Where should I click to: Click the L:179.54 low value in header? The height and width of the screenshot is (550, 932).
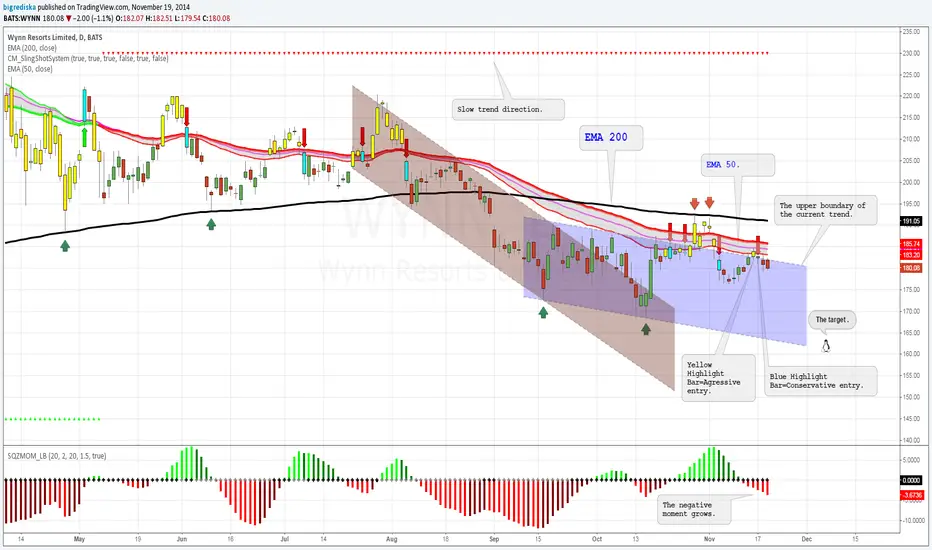click(x=188, y=18)
